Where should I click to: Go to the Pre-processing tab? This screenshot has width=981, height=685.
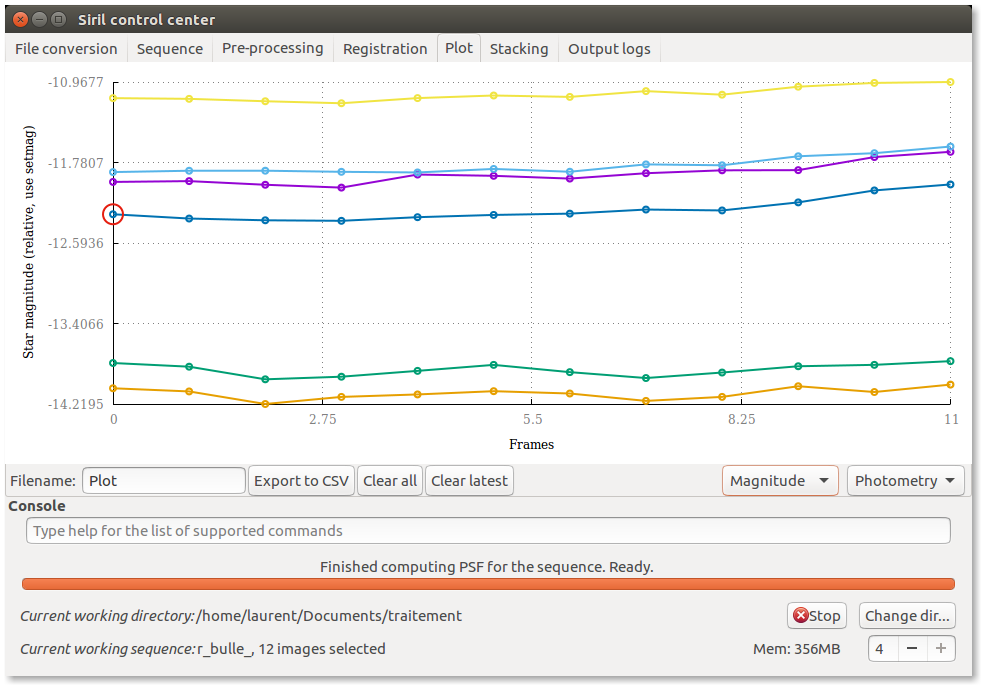[272, 49]
